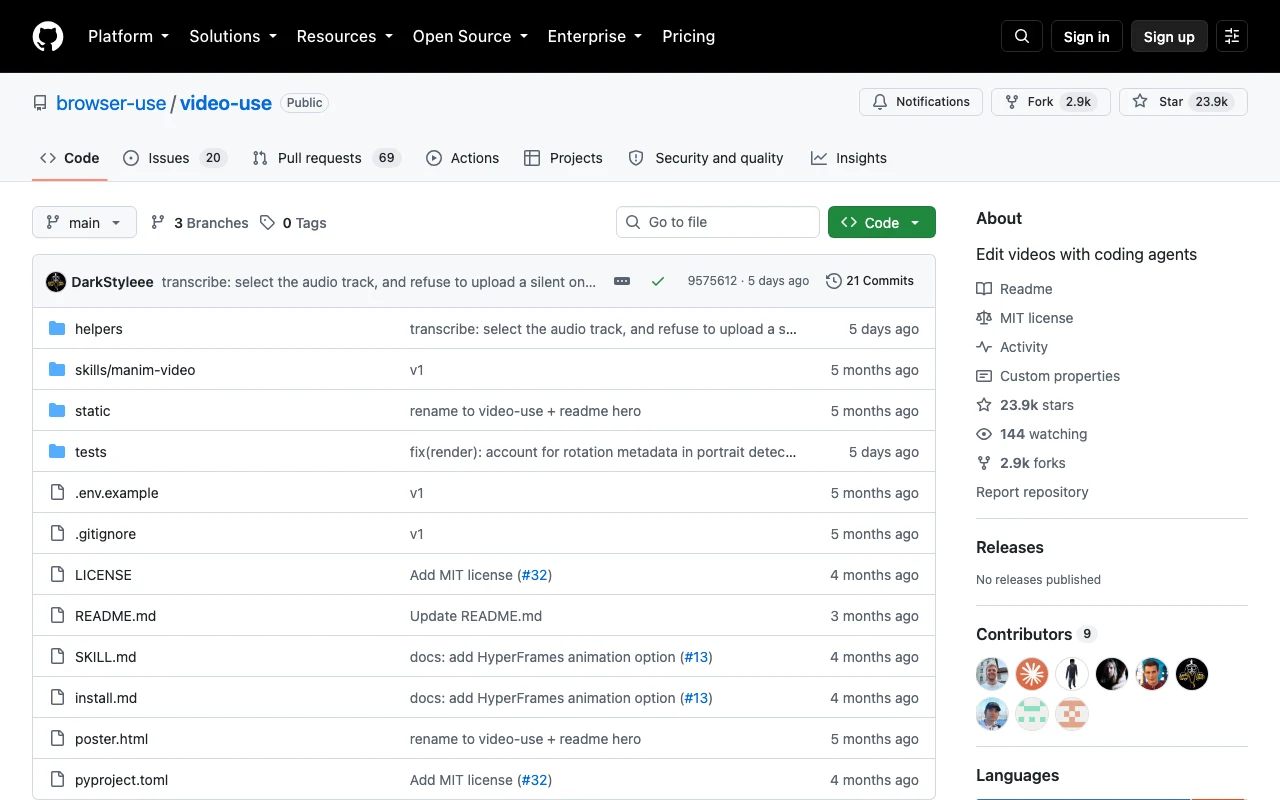Screen dimensions: 1280x800
Task: Expand the Open Source menu
Action: click(x=470, y=36)
